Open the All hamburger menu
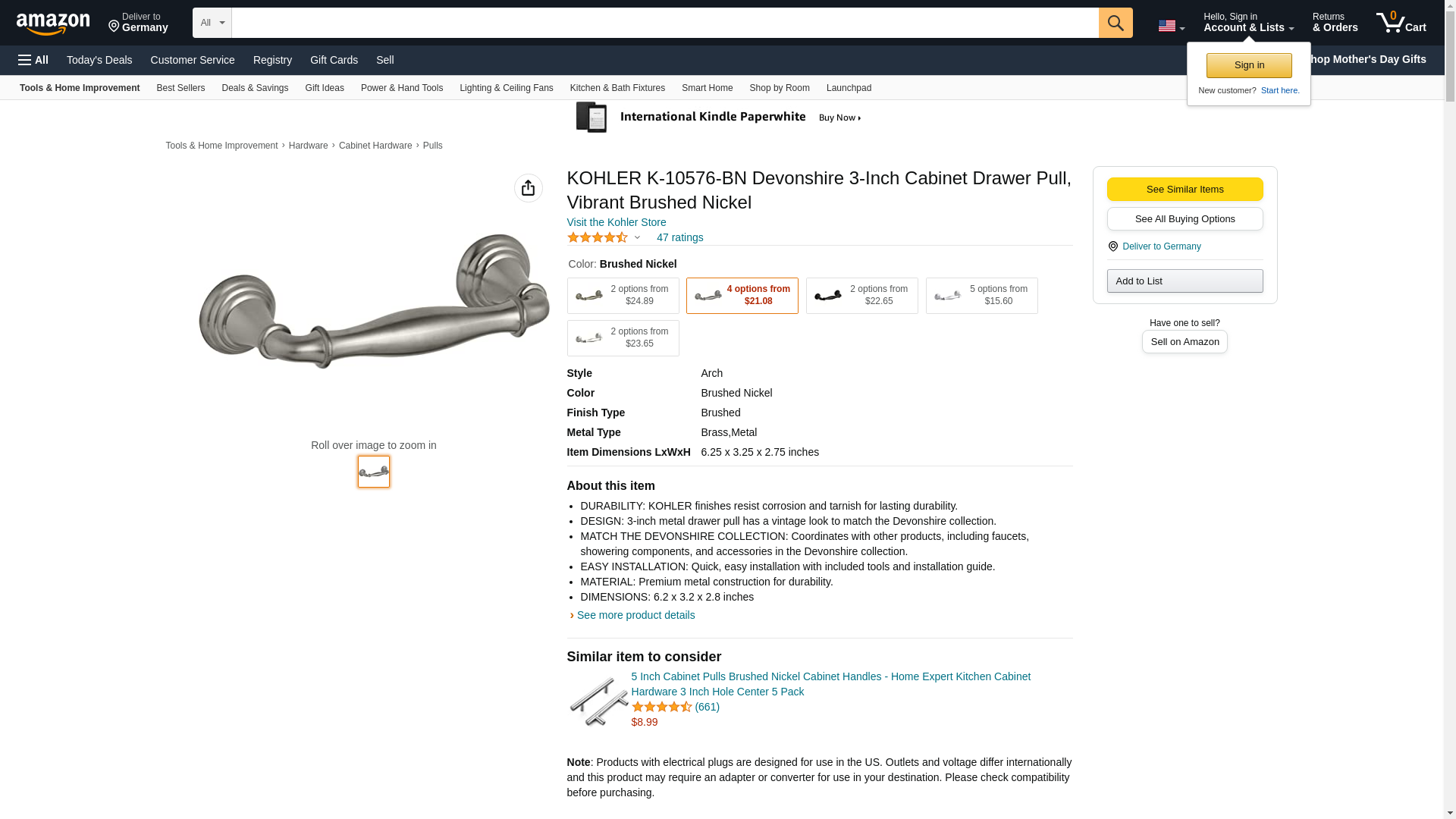This screenshot has height=819, width=1456. pyautogui.click(x=33, y=60)
